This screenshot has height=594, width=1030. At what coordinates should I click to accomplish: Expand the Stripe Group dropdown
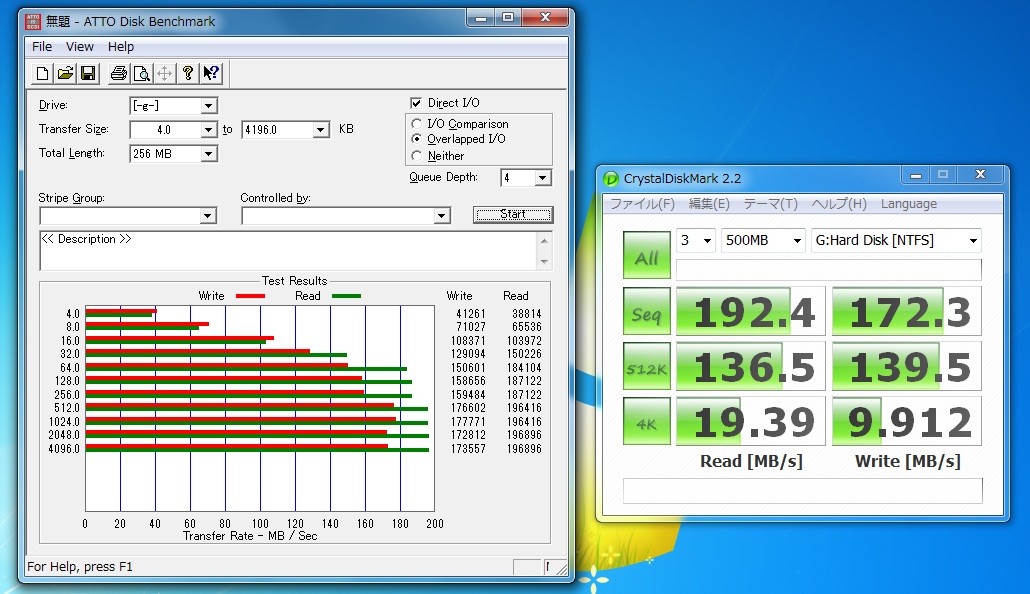coord(208,216)
